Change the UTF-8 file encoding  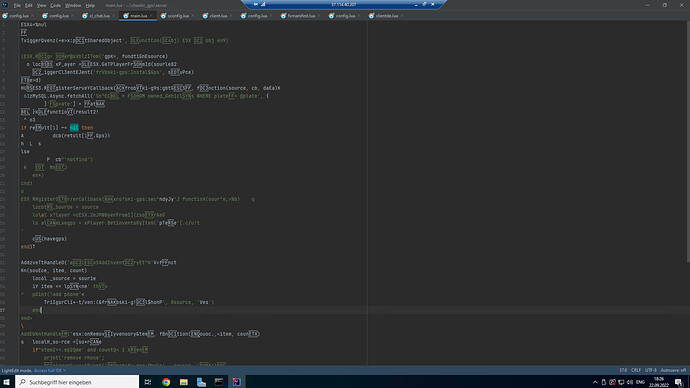point(651,370)
